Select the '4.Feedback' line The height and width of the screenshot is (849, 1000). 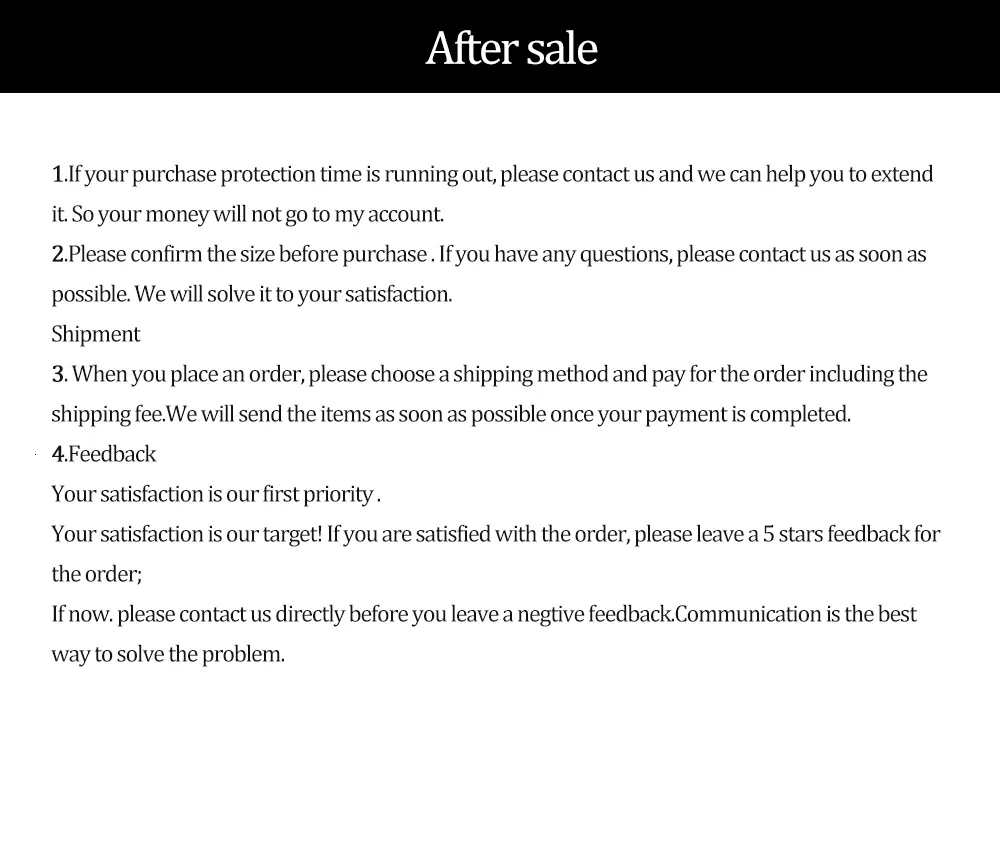[x=104, y=454]
